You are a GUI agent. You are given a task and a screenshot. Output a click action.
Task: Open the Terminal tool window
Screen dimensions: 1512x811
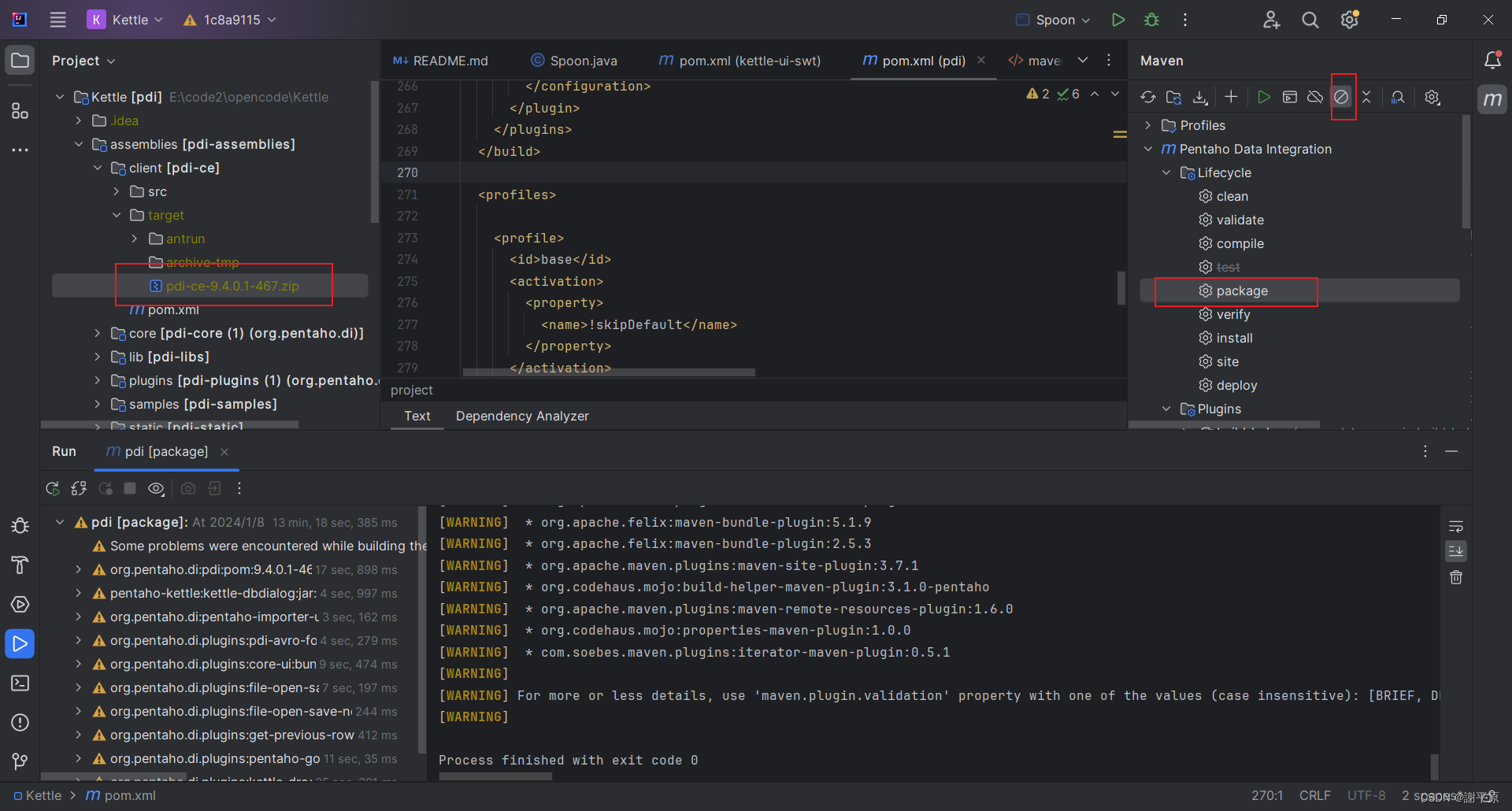[20, 683]
